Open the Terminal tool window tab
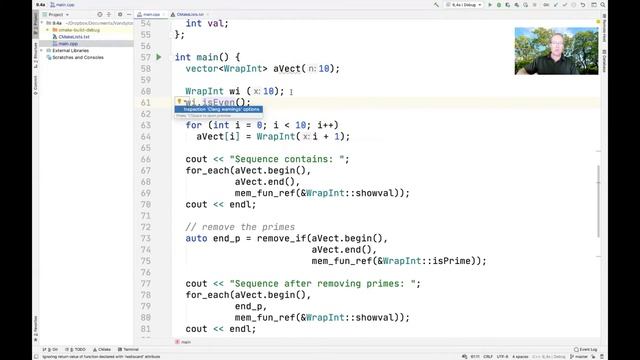Screen dimensions: 640x360 pyautogui.click(x=129, y=350)
